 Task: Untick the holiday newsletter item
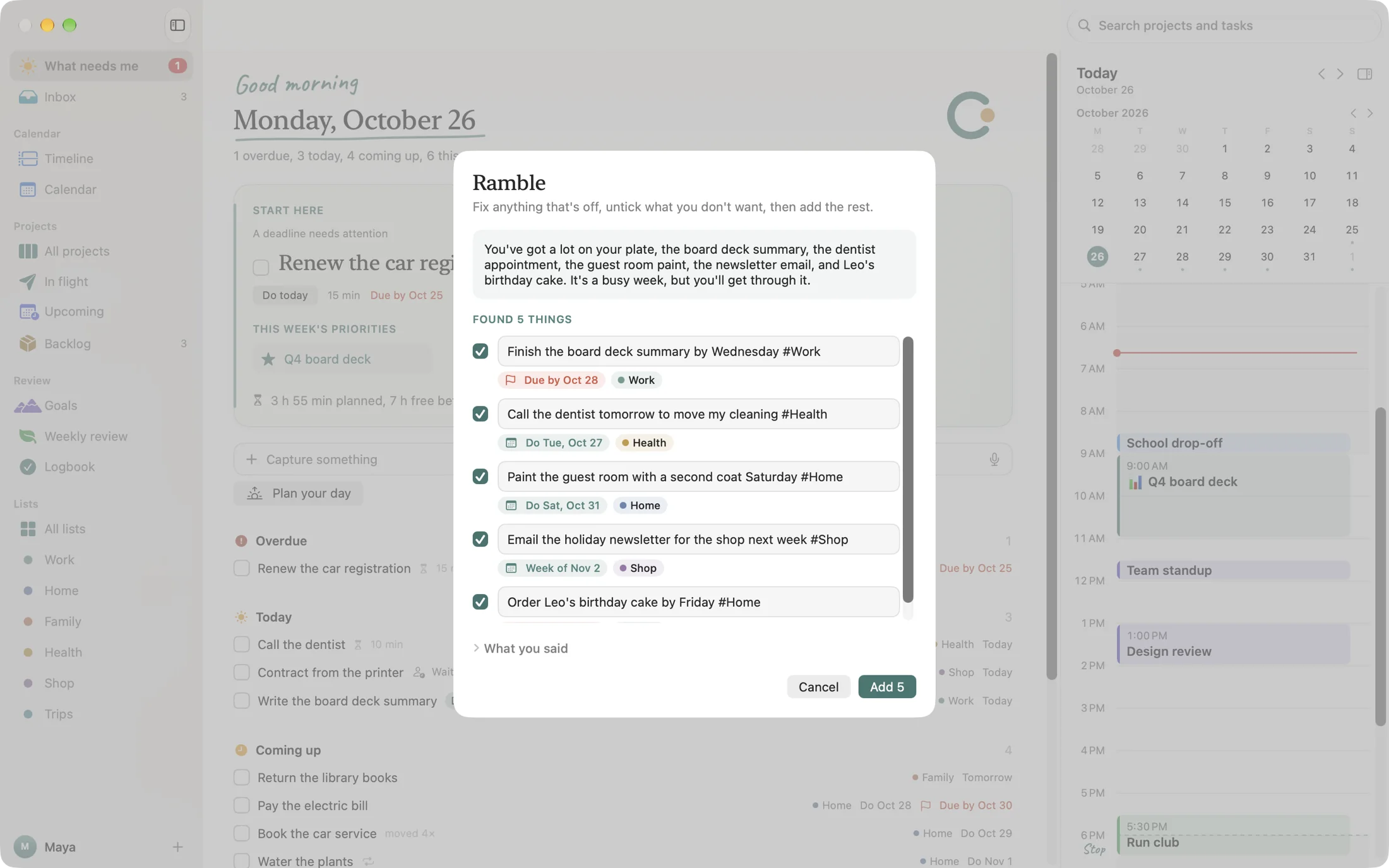click(480, 539)
